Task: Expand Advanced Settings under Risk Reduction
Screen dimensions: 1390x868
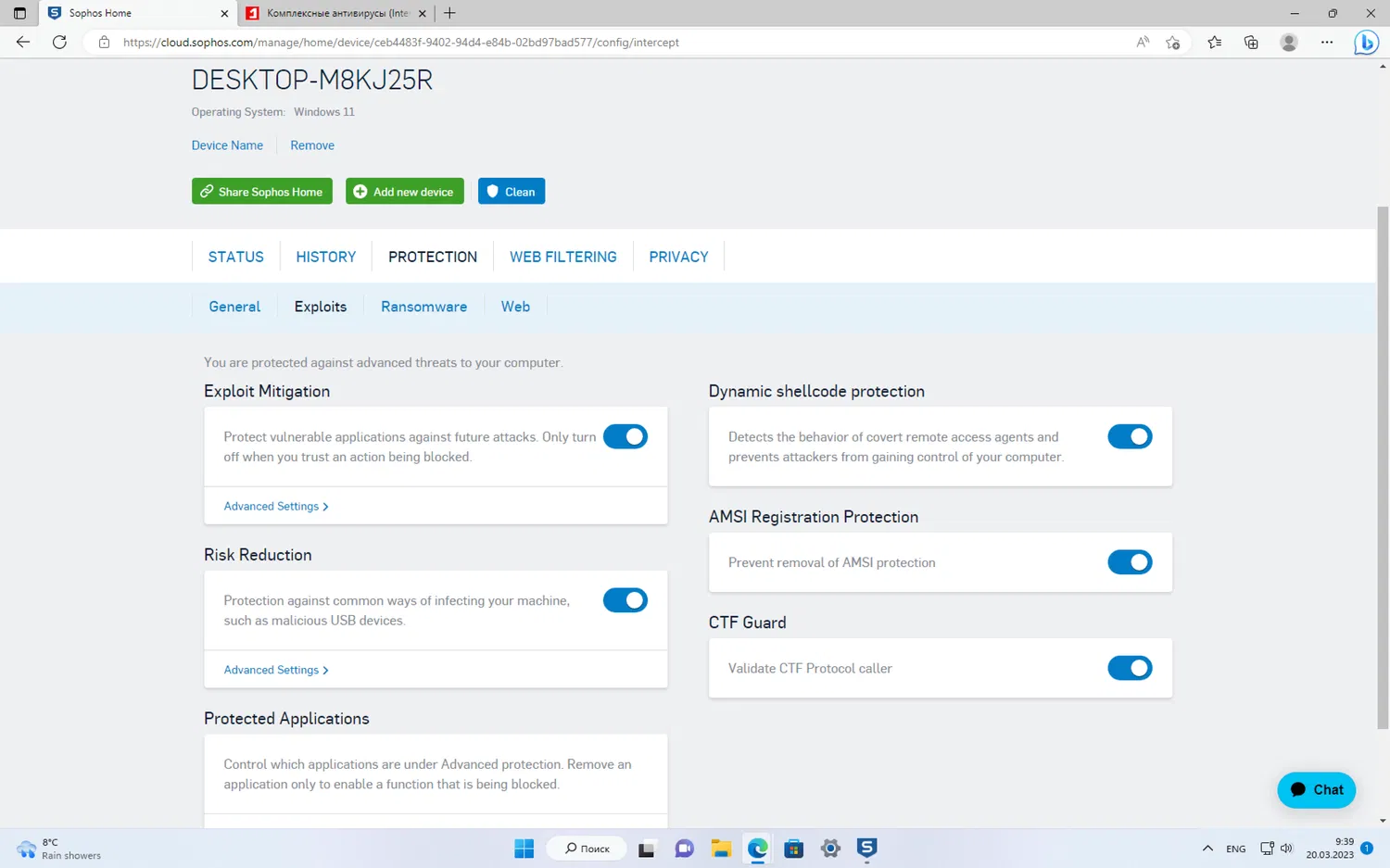Action: point(276,670)
